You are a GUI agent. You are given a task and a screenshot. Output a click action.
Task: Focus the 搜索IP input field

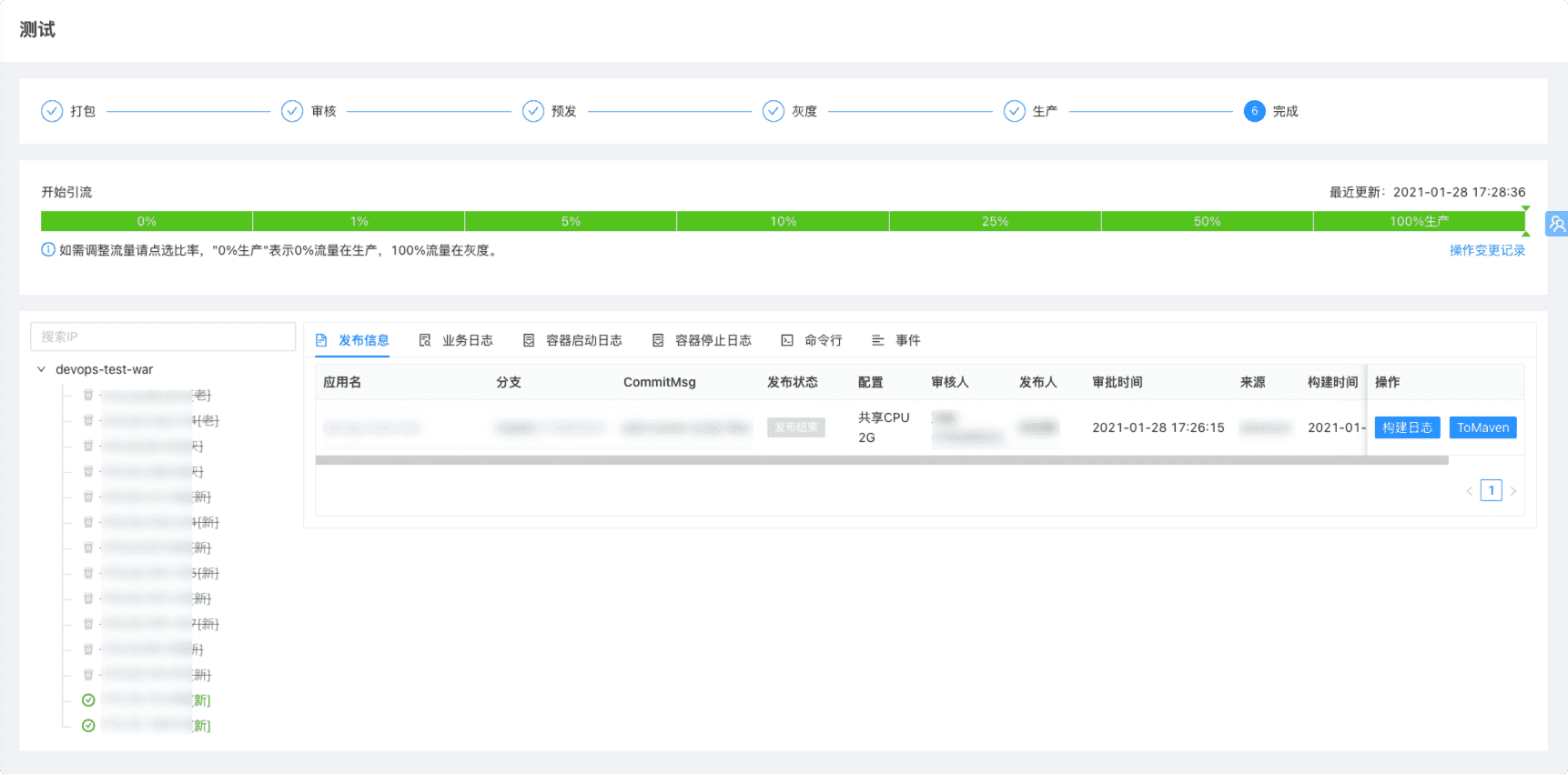[x=163, y=337]
